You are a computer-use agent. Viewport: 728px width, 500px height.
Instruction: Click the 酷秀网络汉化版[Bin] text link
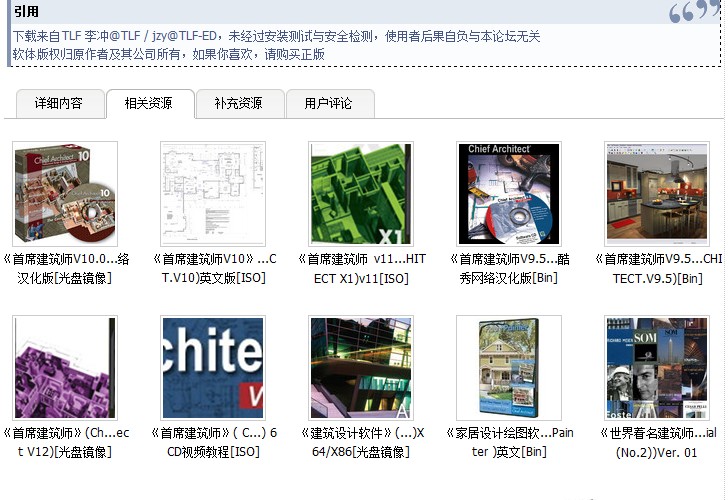click(x=509, y=268)
